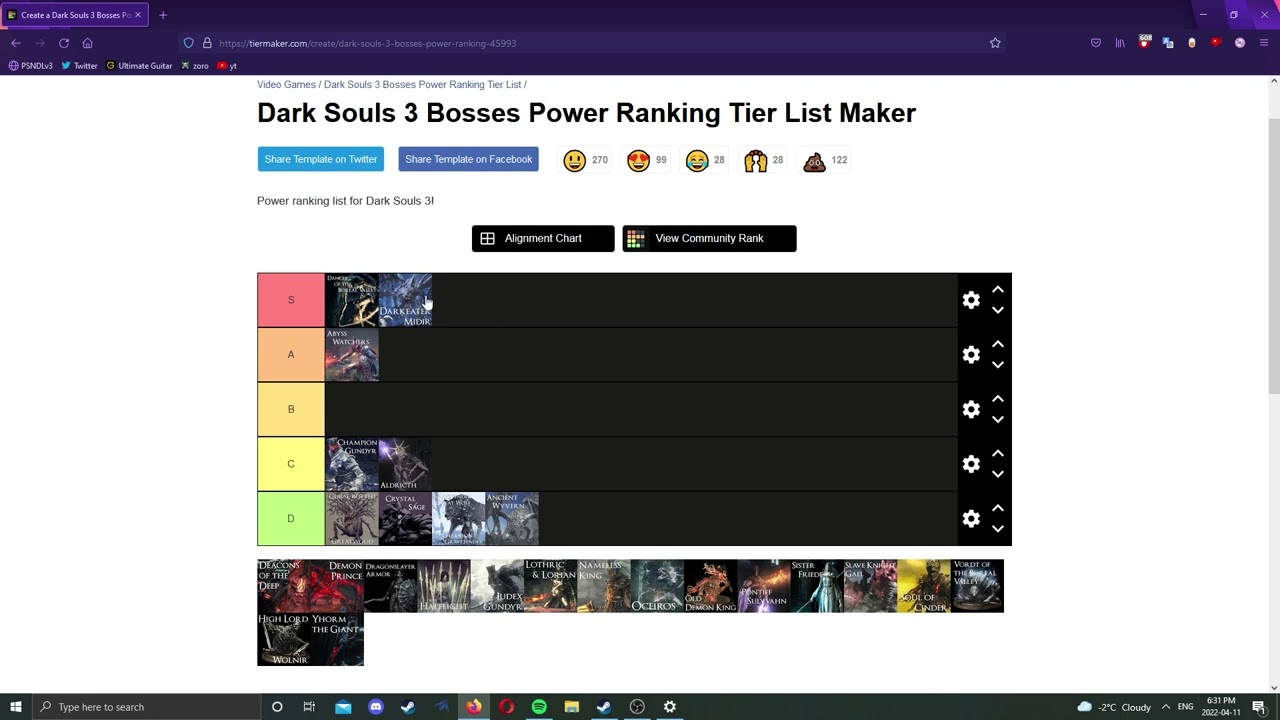Select the Nameless King boss image
Image resolution: width=1280 pixels, height=720 pixels.
tap(604, 586)
